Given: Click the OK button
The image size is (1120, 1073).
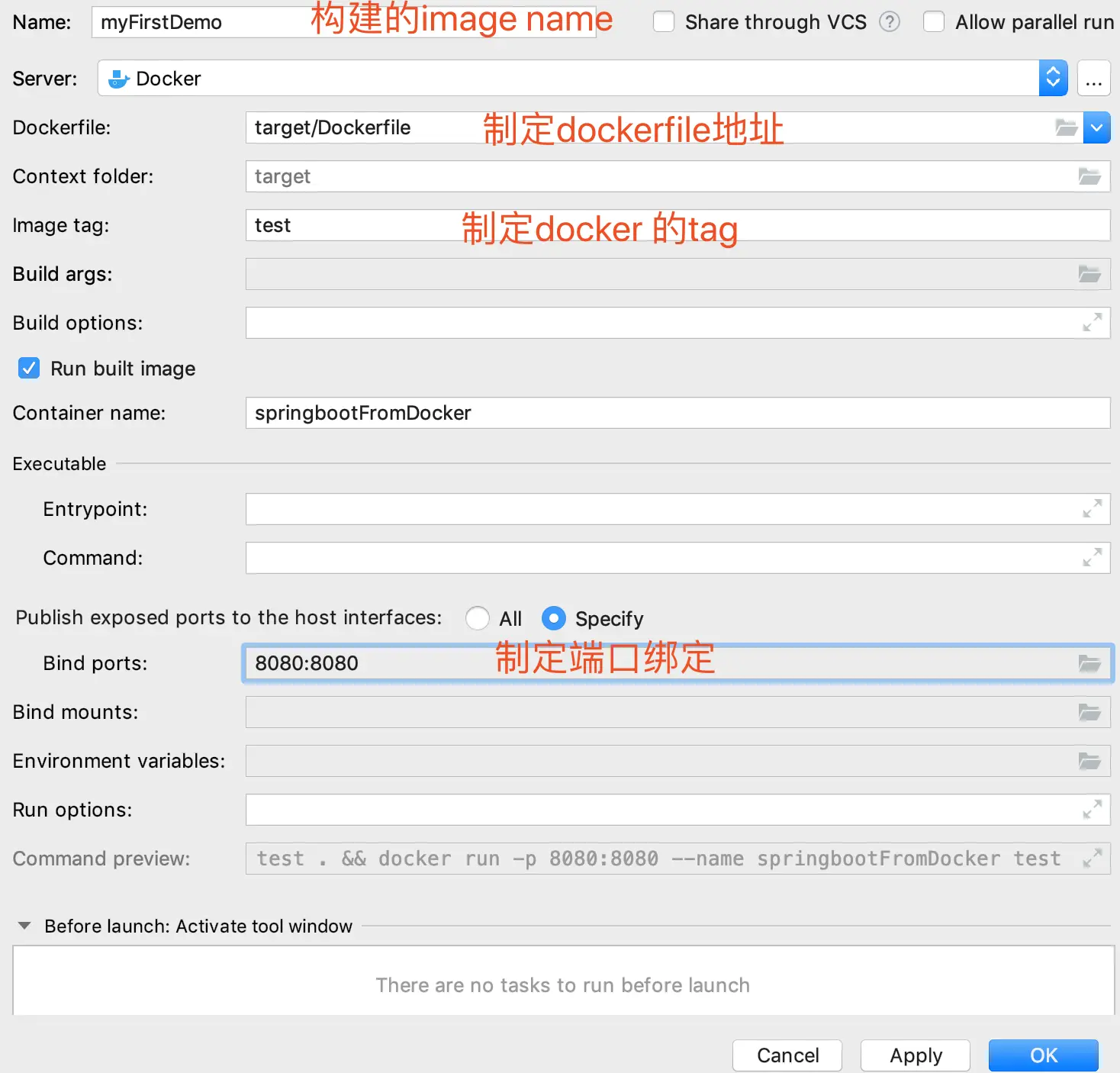Looking at the screenshot, I should 1044,1055.
